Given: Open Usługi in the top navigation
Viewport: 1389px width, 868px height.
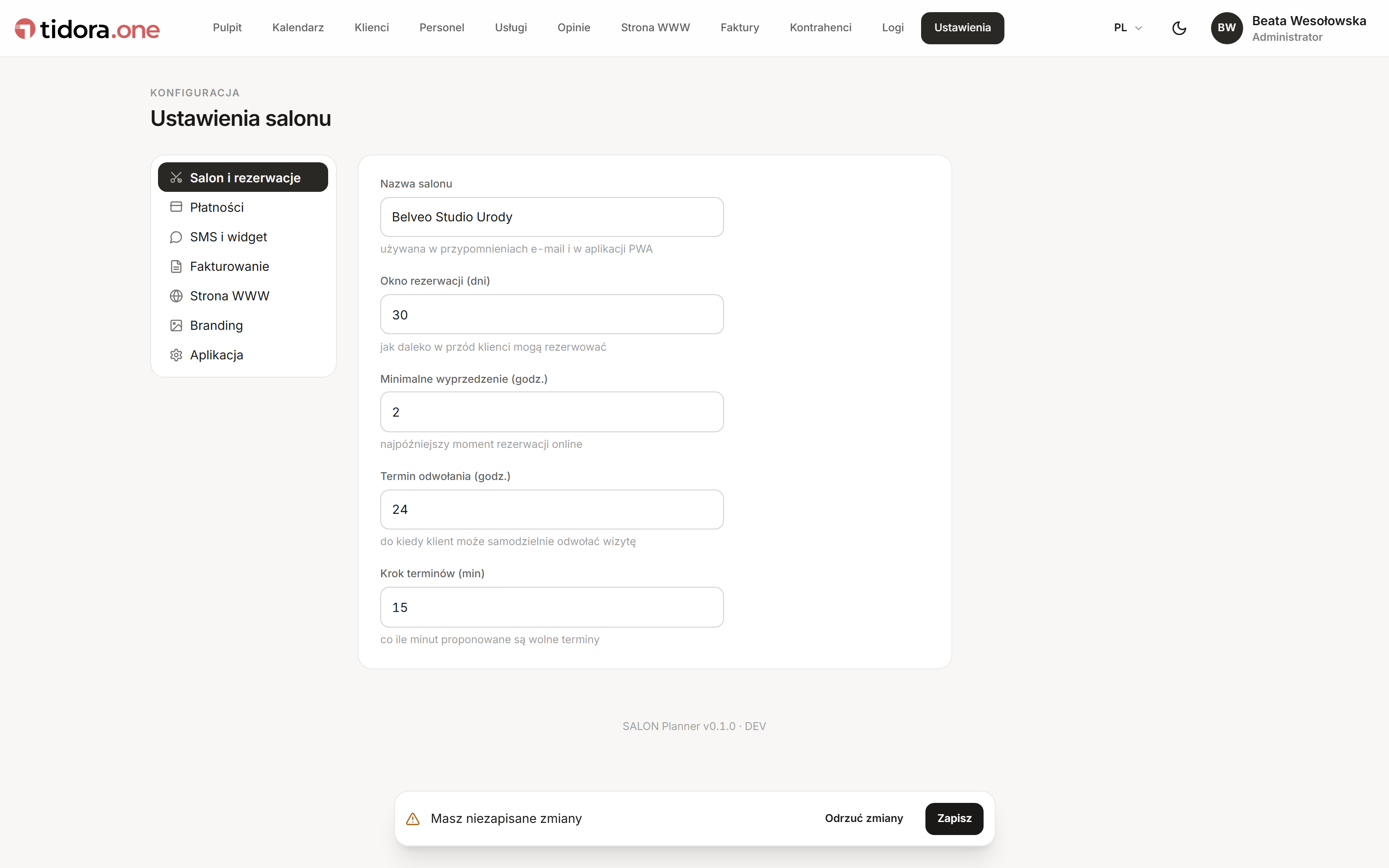Looking at the screenshot, I should pyautogui.click(x=511, y=27).
